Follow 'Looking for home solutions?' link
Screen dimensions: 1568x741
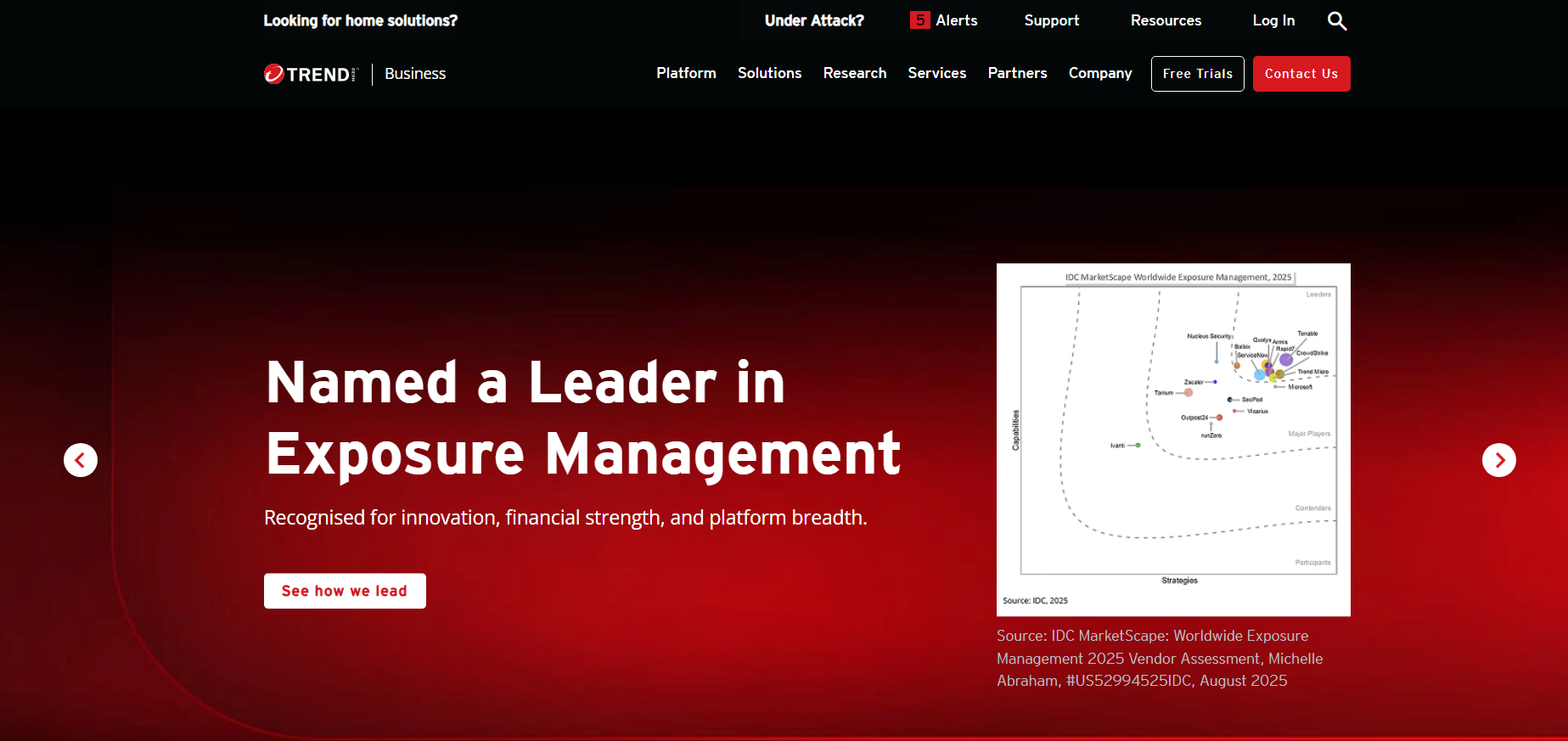click(x=361, y=20)
